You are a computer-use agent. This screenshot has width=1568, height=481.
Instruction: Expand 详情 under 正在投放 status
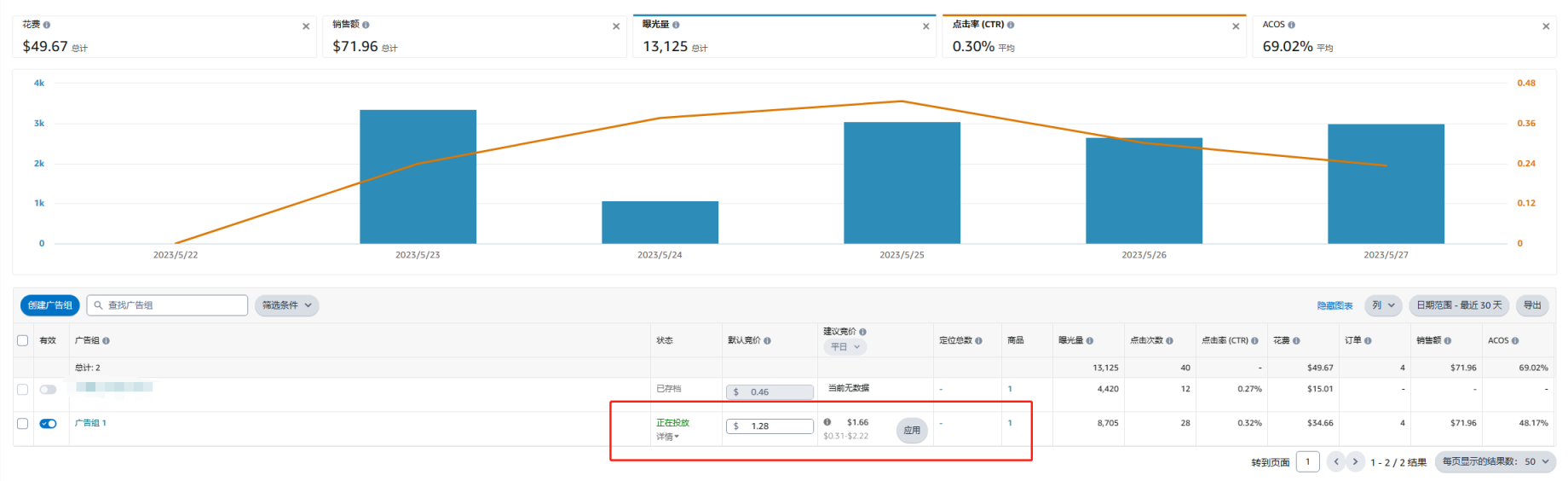pos(667,437)
